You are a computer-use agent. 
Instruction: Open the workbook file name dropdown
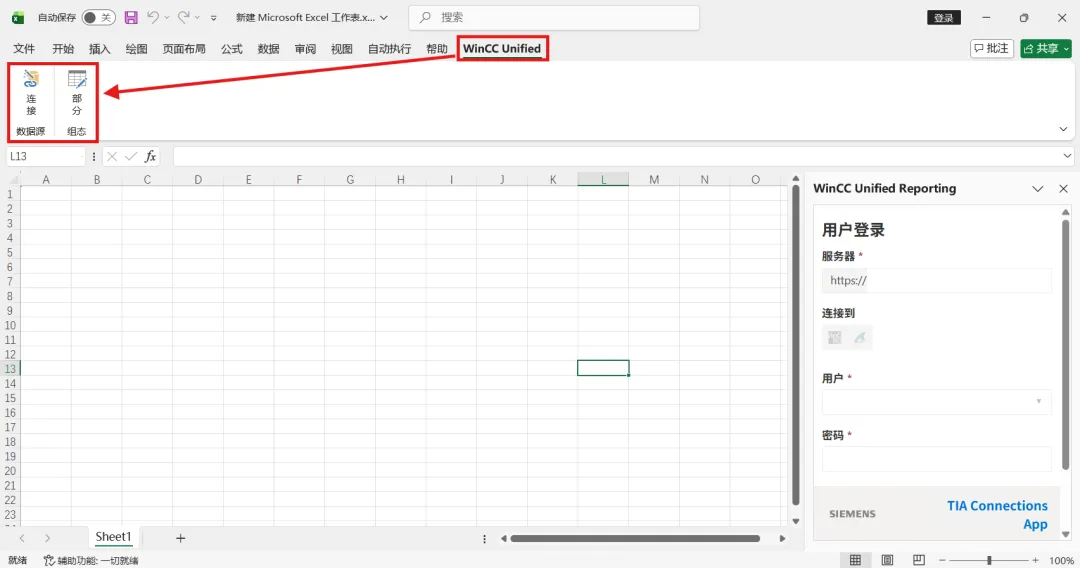point(384,18)
